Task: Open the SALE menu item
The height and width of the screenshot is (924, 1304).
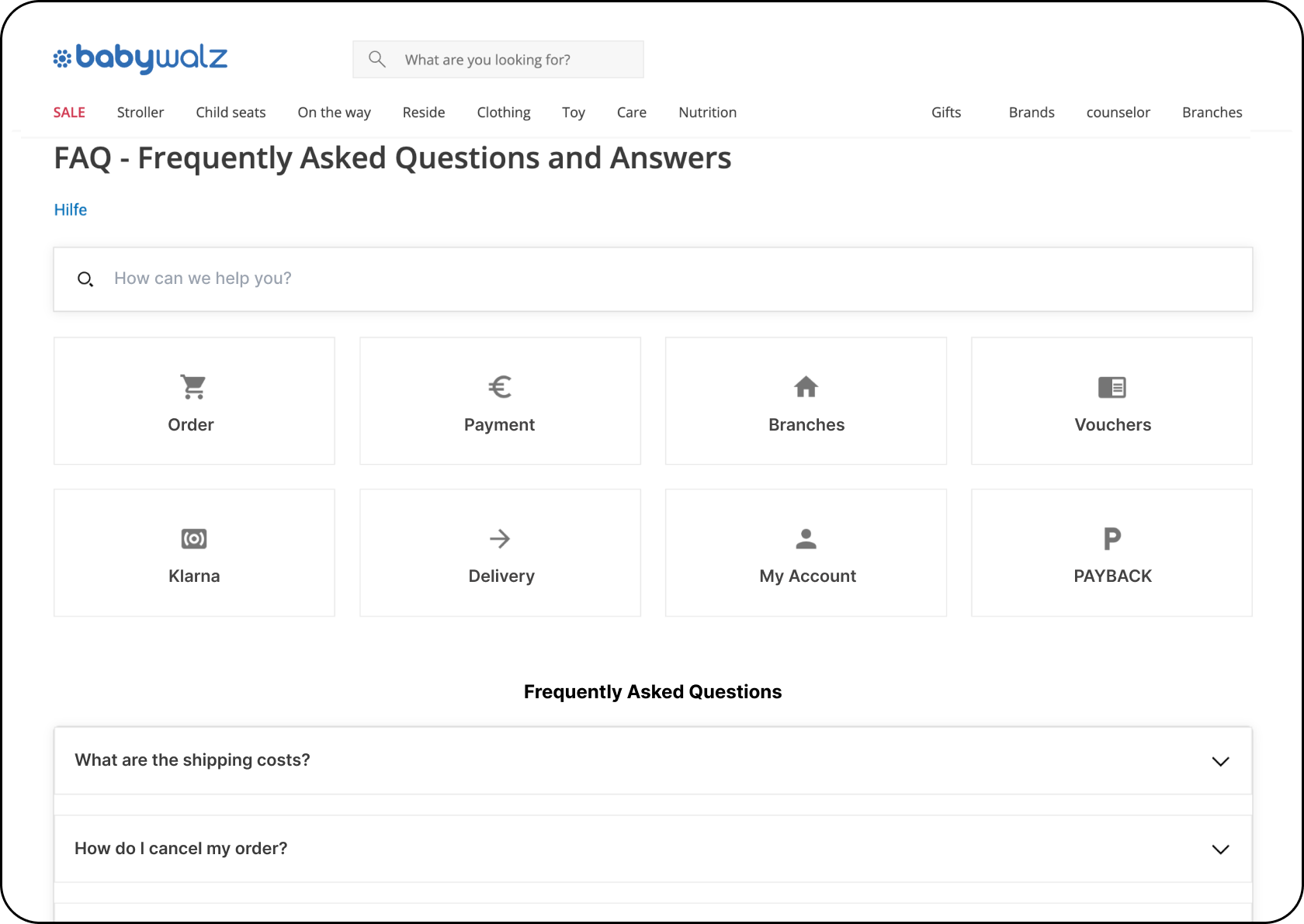Action: point(69,112)
